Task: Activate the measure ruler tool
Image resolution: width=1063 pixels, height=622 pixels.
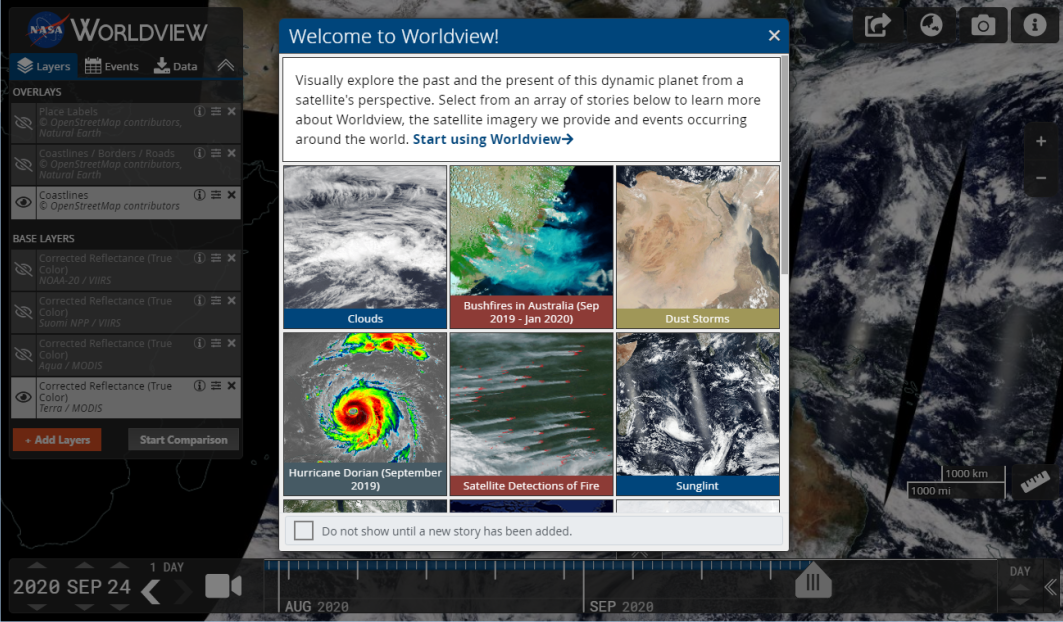Action: 1035,482
